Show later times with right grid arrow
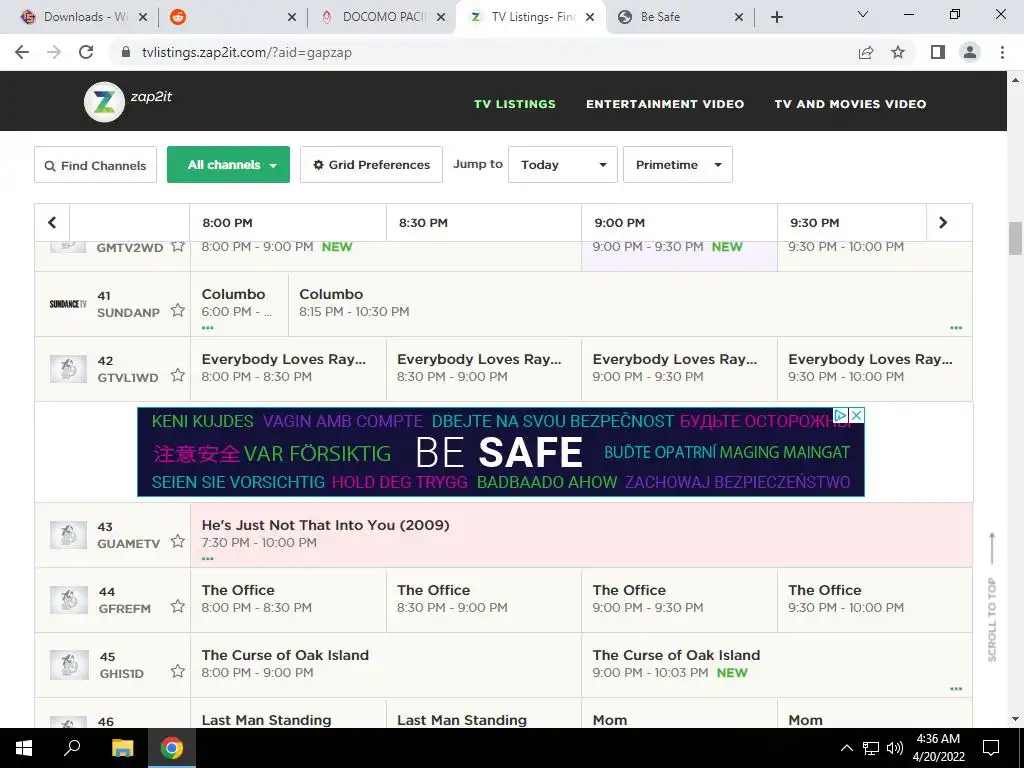The width and height of the screenshot is (1024, 768). pyautogui.click(x=943, y=223)
